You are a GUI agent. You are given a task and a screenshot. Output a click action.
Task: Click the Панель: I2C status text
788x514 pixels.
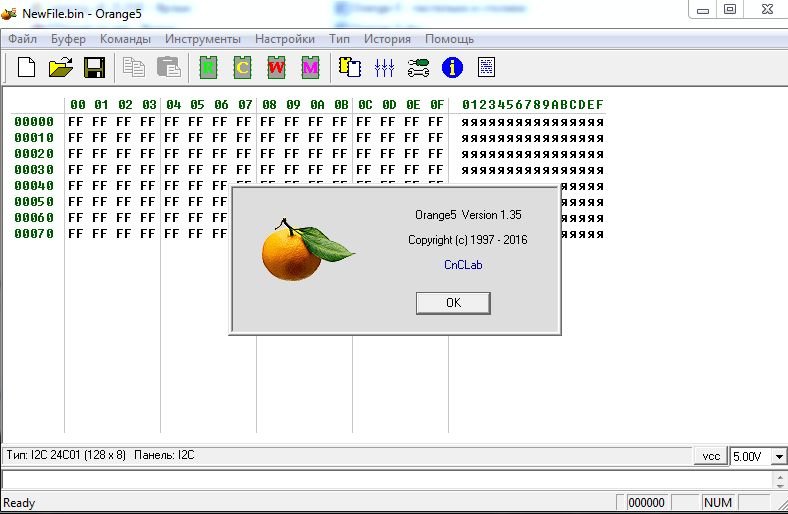[x=164, y=455]
